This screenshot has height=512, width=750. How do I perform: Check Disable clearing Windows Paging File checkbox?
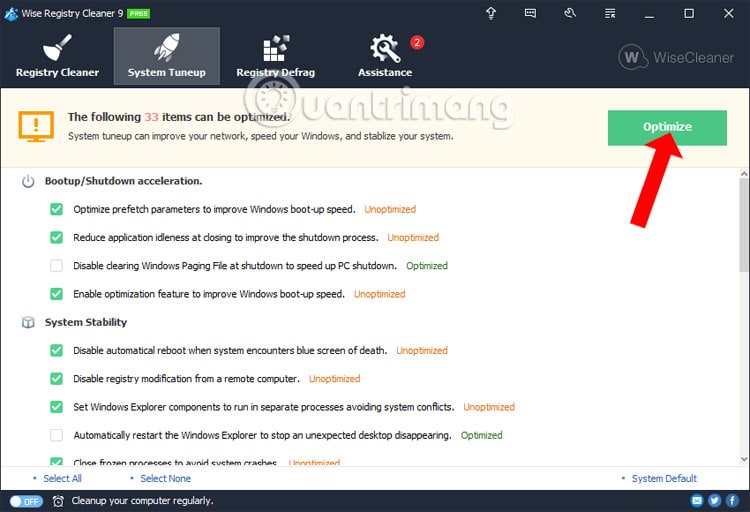point(56,266)
